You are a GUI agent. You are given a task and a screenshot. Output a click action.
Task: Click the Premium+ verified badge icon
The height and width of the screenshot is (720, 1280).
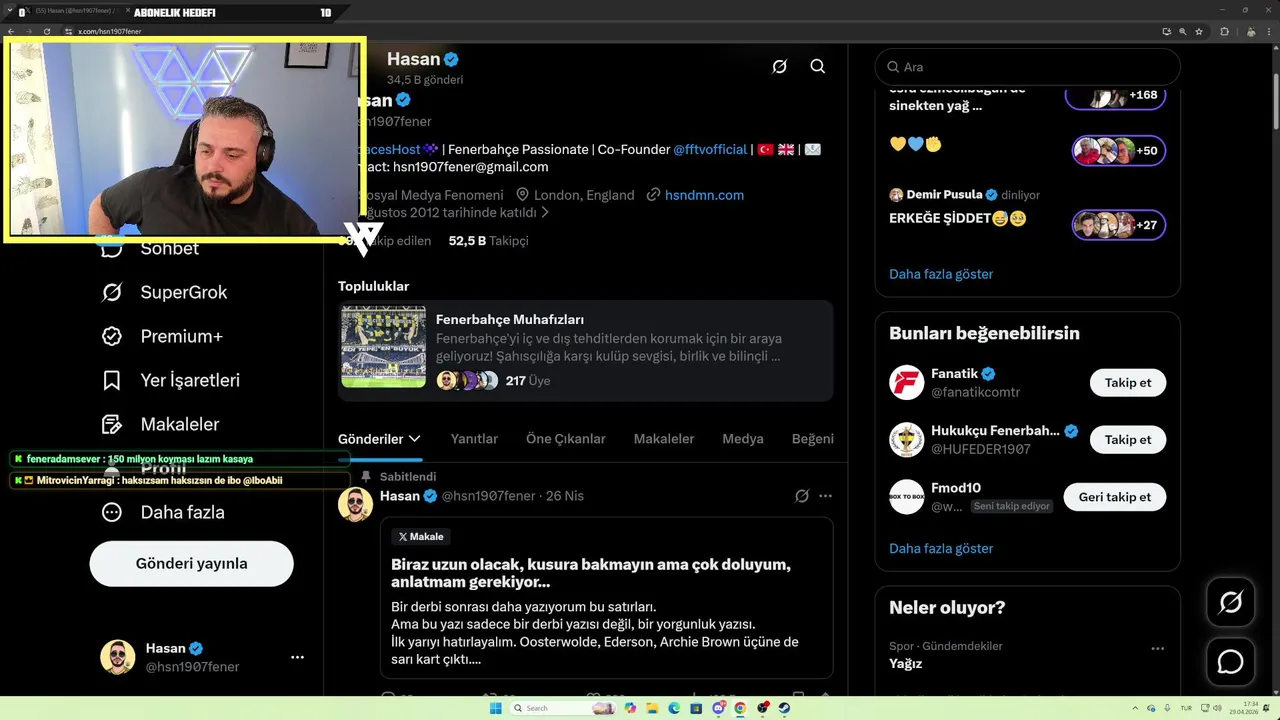[x=112, y=336]
